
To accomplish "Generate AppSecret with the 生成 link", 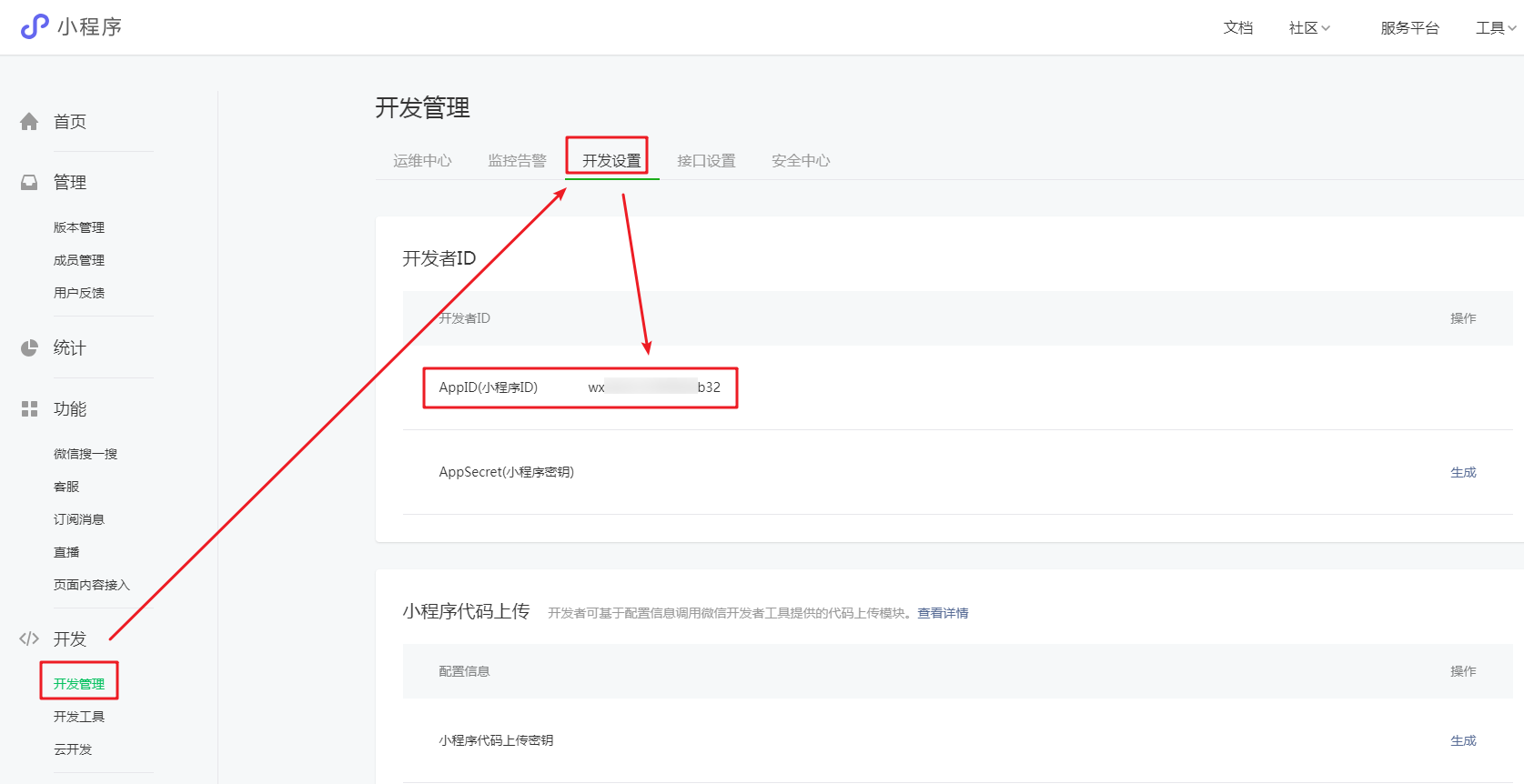I will click(x=1463, y=472).
